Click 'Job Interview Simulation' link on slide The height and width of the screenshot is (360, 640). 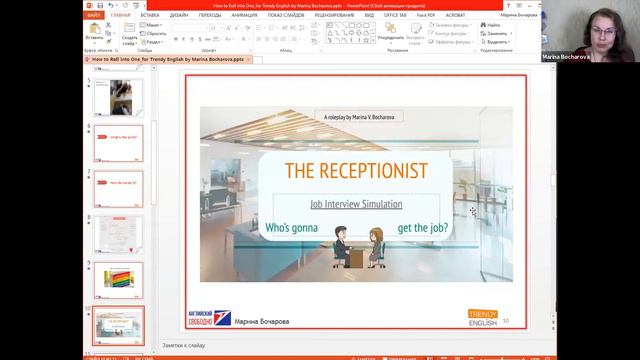(x=356, y=204)
